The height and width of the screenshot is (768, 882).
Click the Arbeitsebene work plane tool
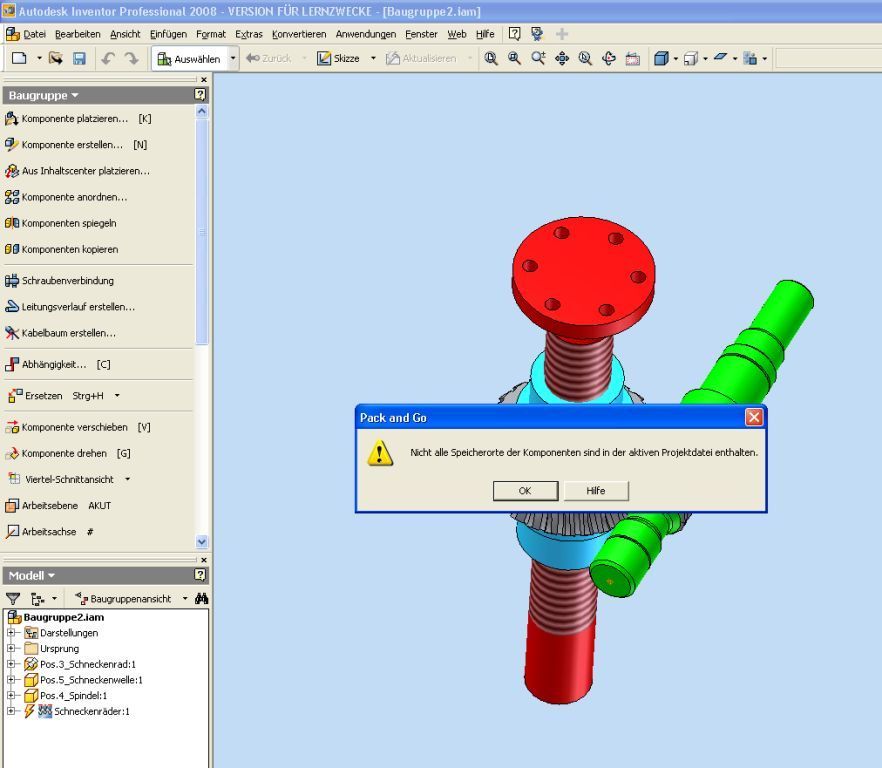click(x=57, y=506)
